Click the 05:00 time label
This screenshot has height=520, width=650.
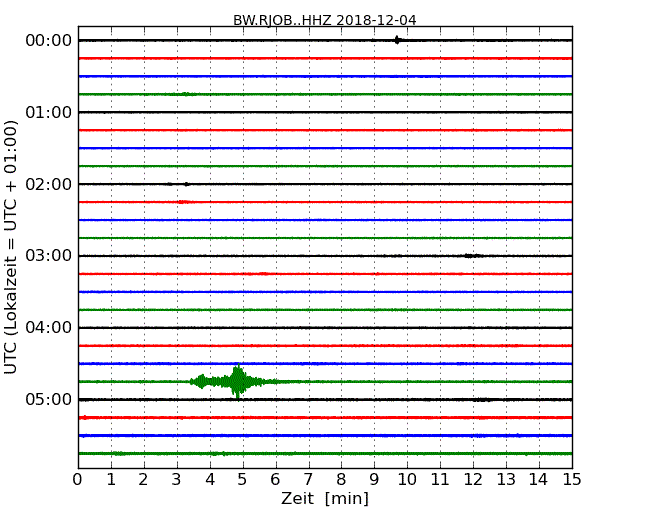tap(49, 399)
